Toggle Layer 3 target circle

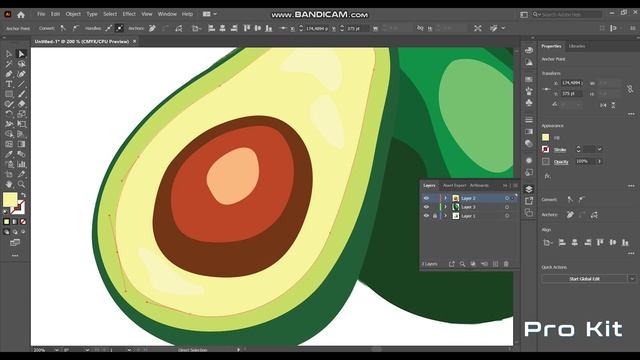coord(507,207)
